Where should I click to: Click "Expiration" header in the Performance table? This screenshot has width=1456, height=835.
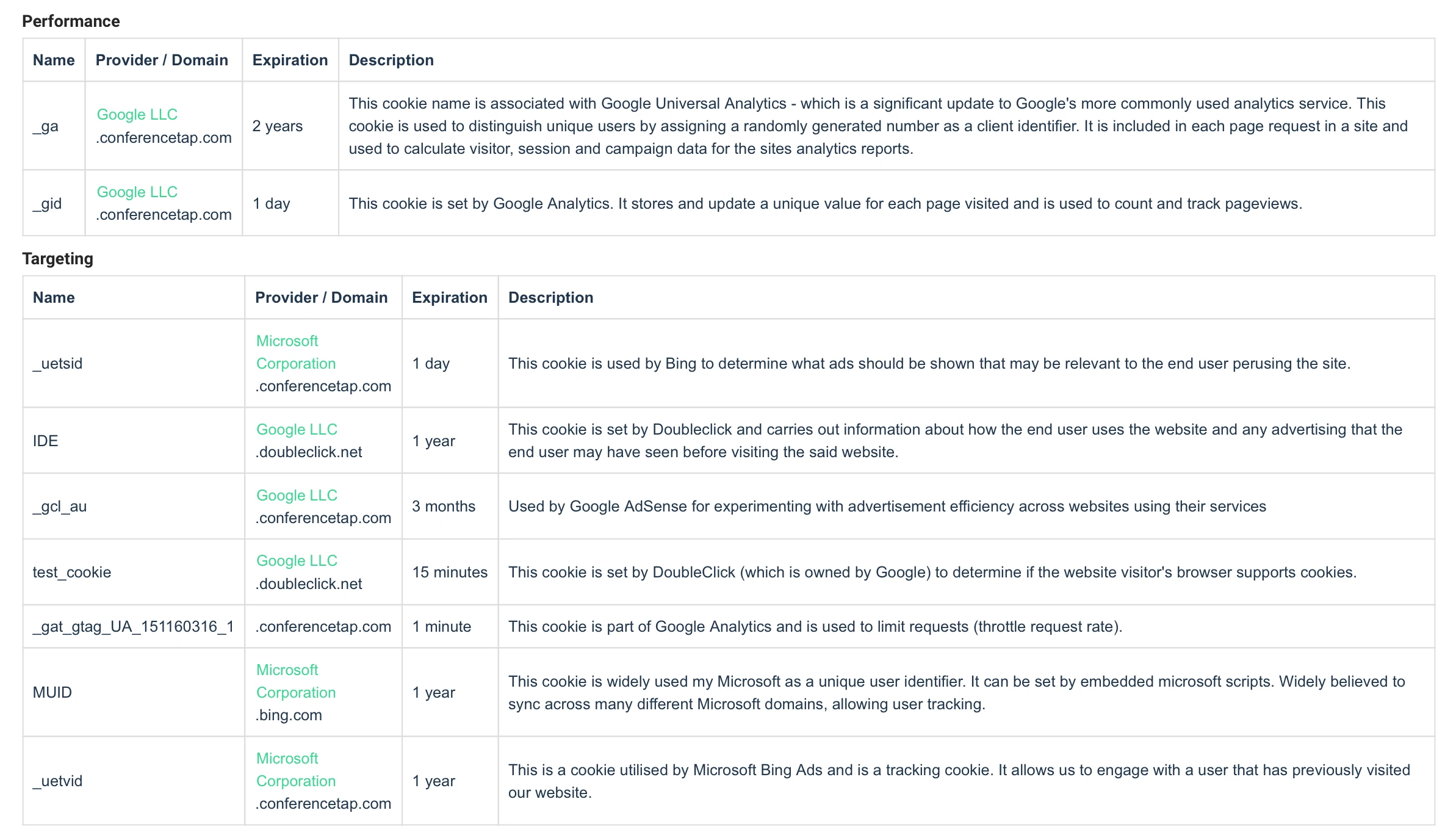coord(290,60)
